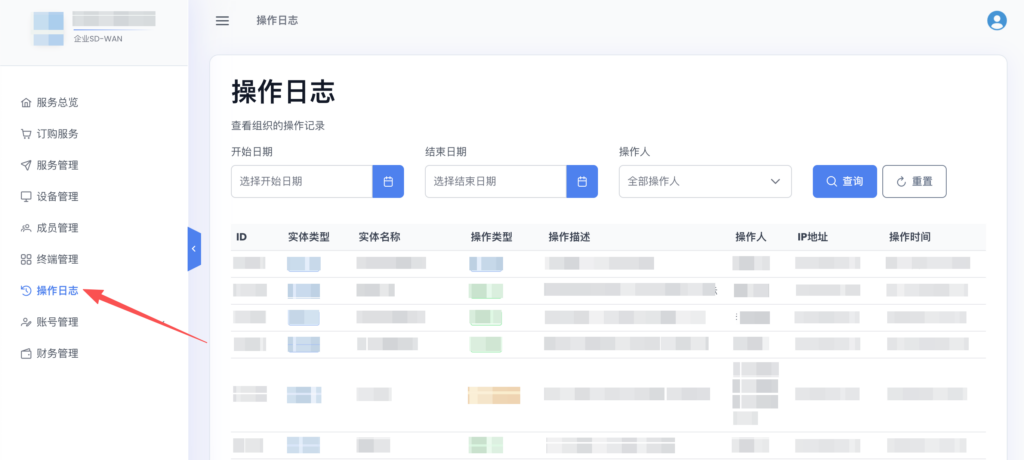
Task: Click the 重置 reset button
Action: click(914, 182)
